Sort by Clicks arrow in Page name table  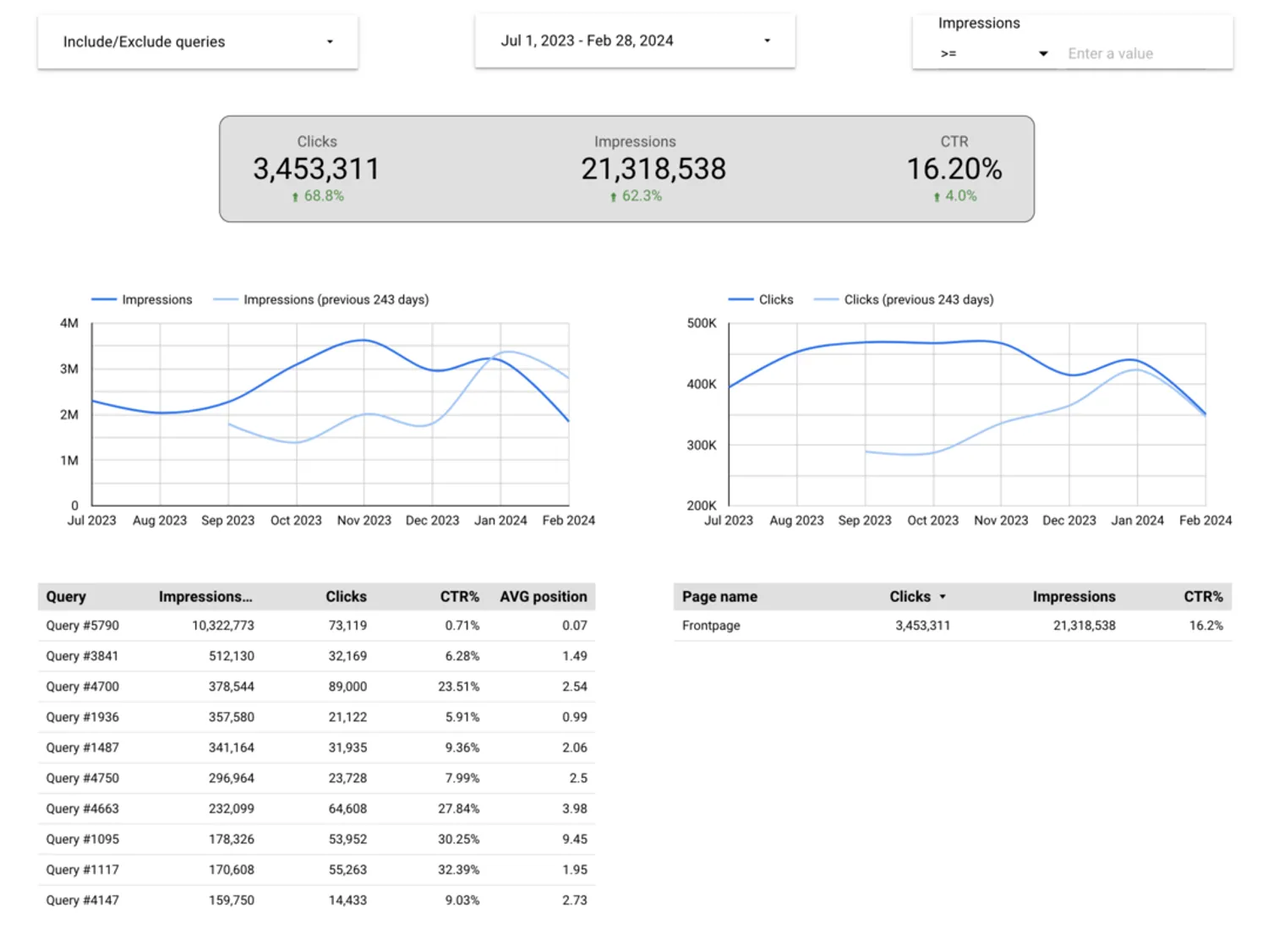(943, 597)
